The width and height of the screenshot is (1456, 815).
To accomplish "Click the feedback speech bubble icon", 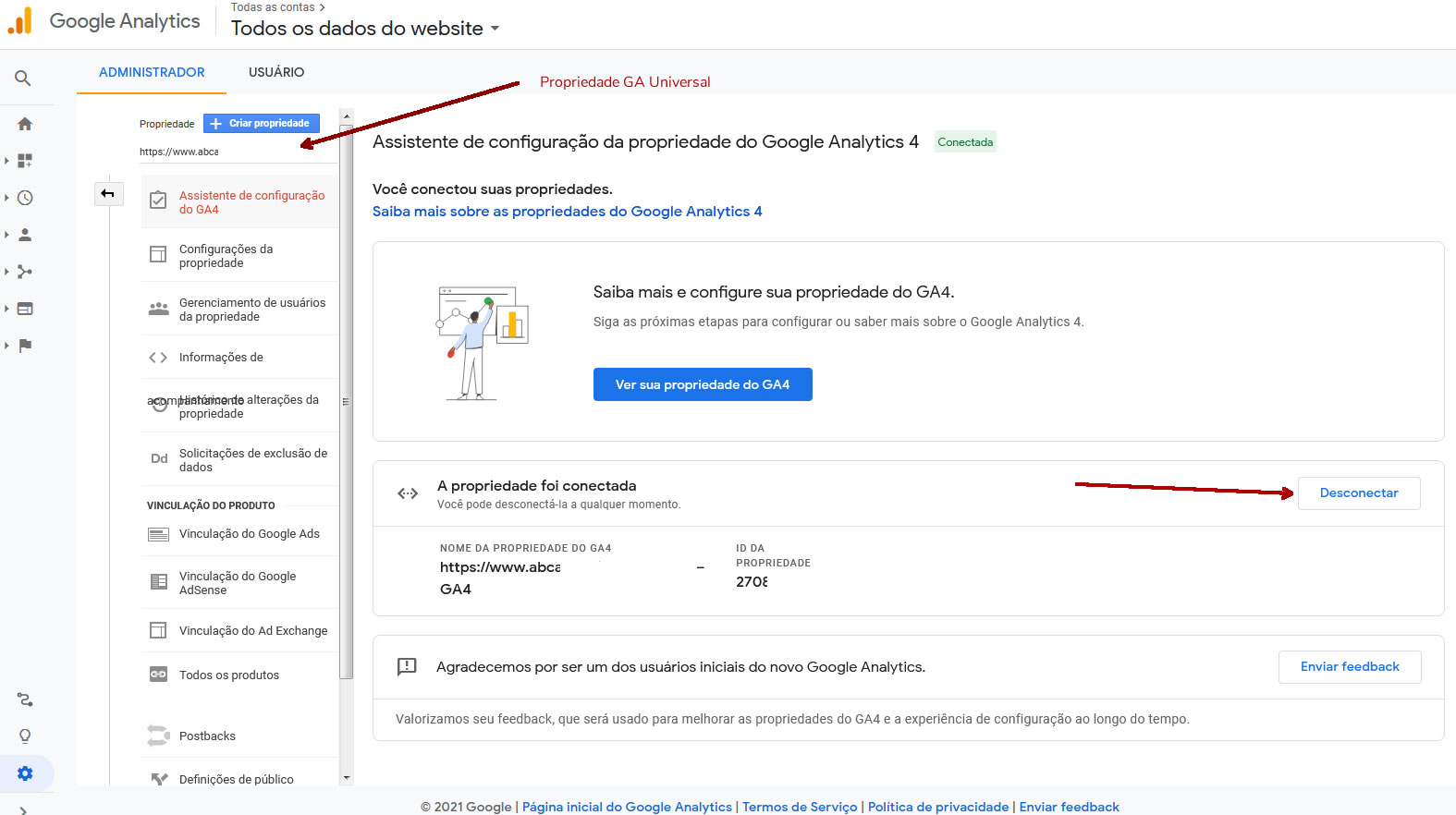I will click(x=407, y=667).
